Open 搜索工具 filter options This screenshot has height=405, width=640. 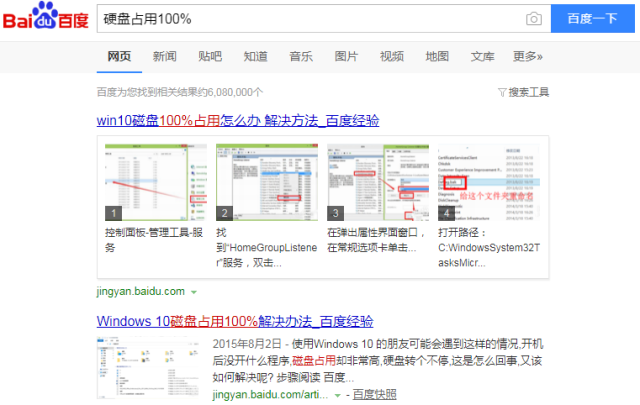click(524, 92)
